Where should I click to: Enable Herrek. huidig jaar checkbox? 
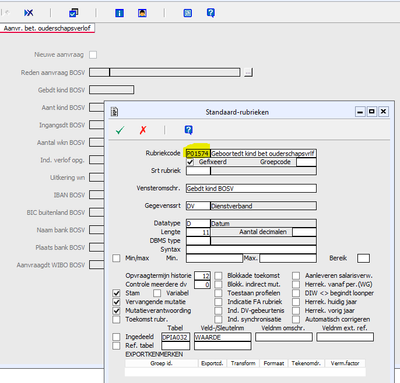tap(296, 302)
